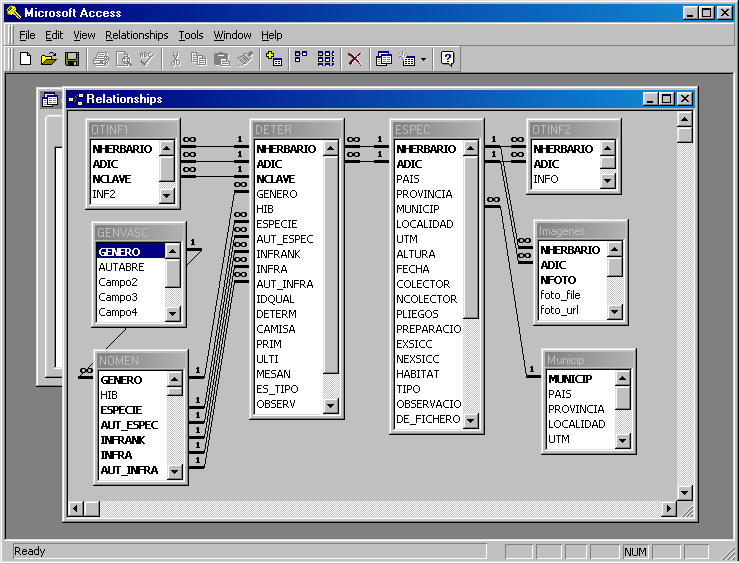The width and height of the screenshot is (739, 564).
Task: Click Show All Relationships icon
Action: tap(326, 59)
